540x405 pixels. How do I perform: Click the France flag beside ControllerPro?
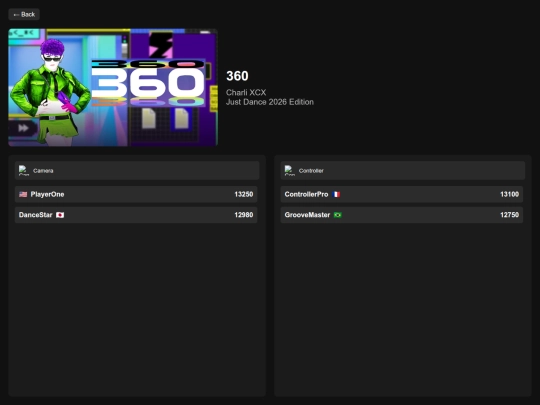coord(336,194)
